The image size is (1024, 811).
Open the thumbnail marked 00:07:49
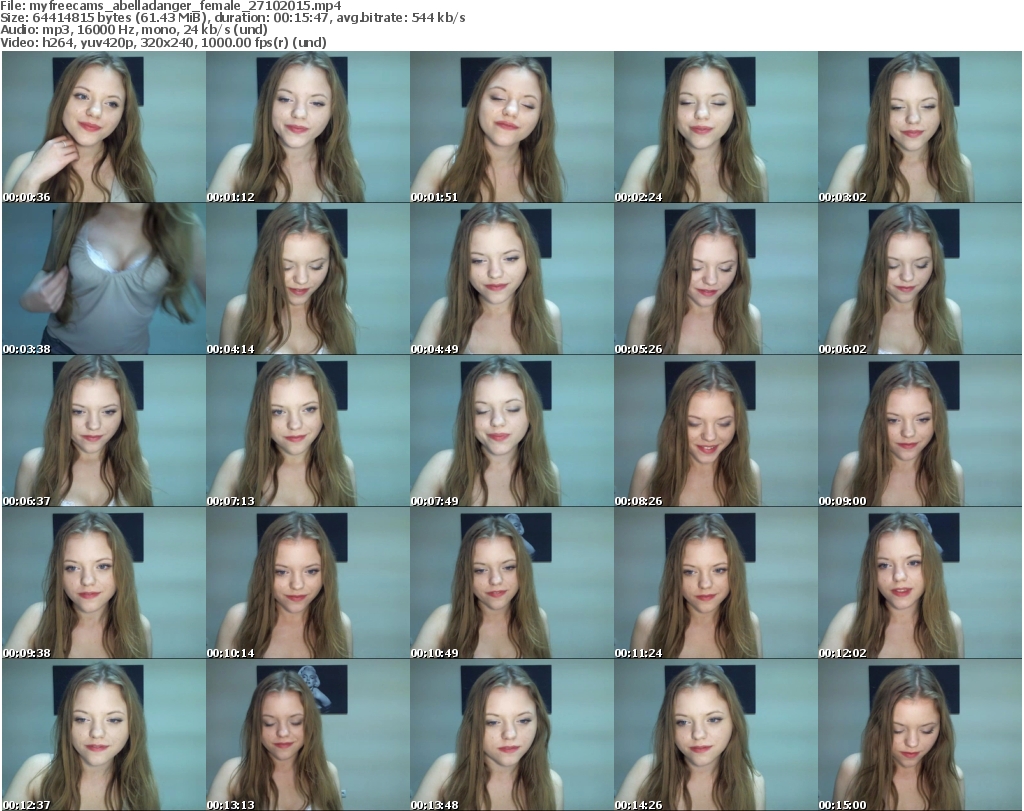click(x=511, y=431)
